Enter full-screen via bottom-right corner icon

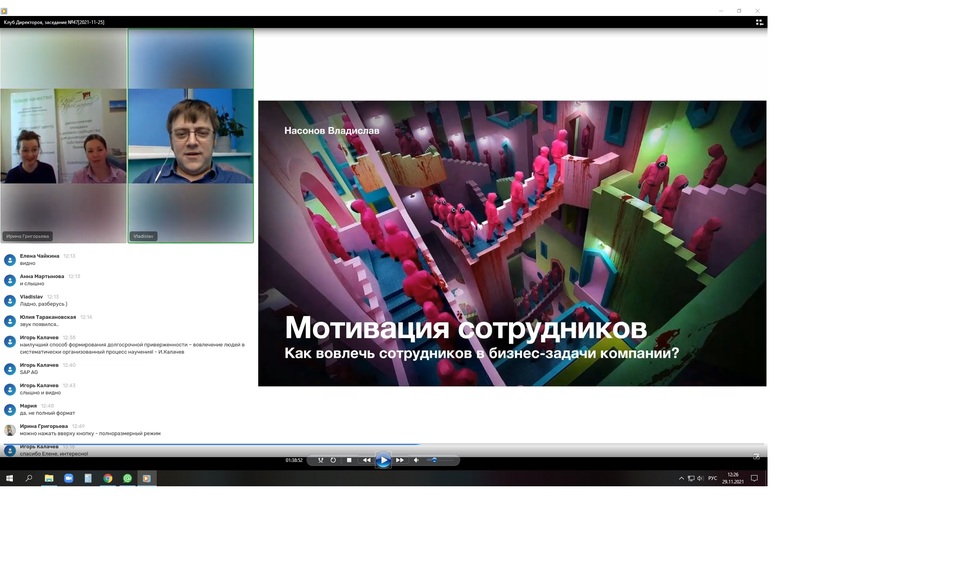(x=756, y=457)
